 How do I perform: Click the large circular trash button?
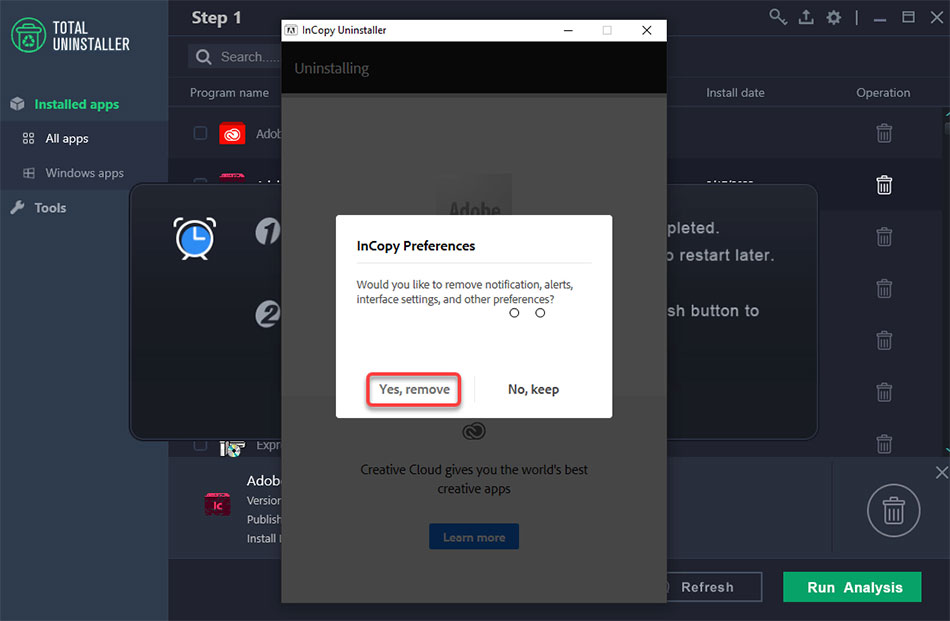[x=893, y=510]
